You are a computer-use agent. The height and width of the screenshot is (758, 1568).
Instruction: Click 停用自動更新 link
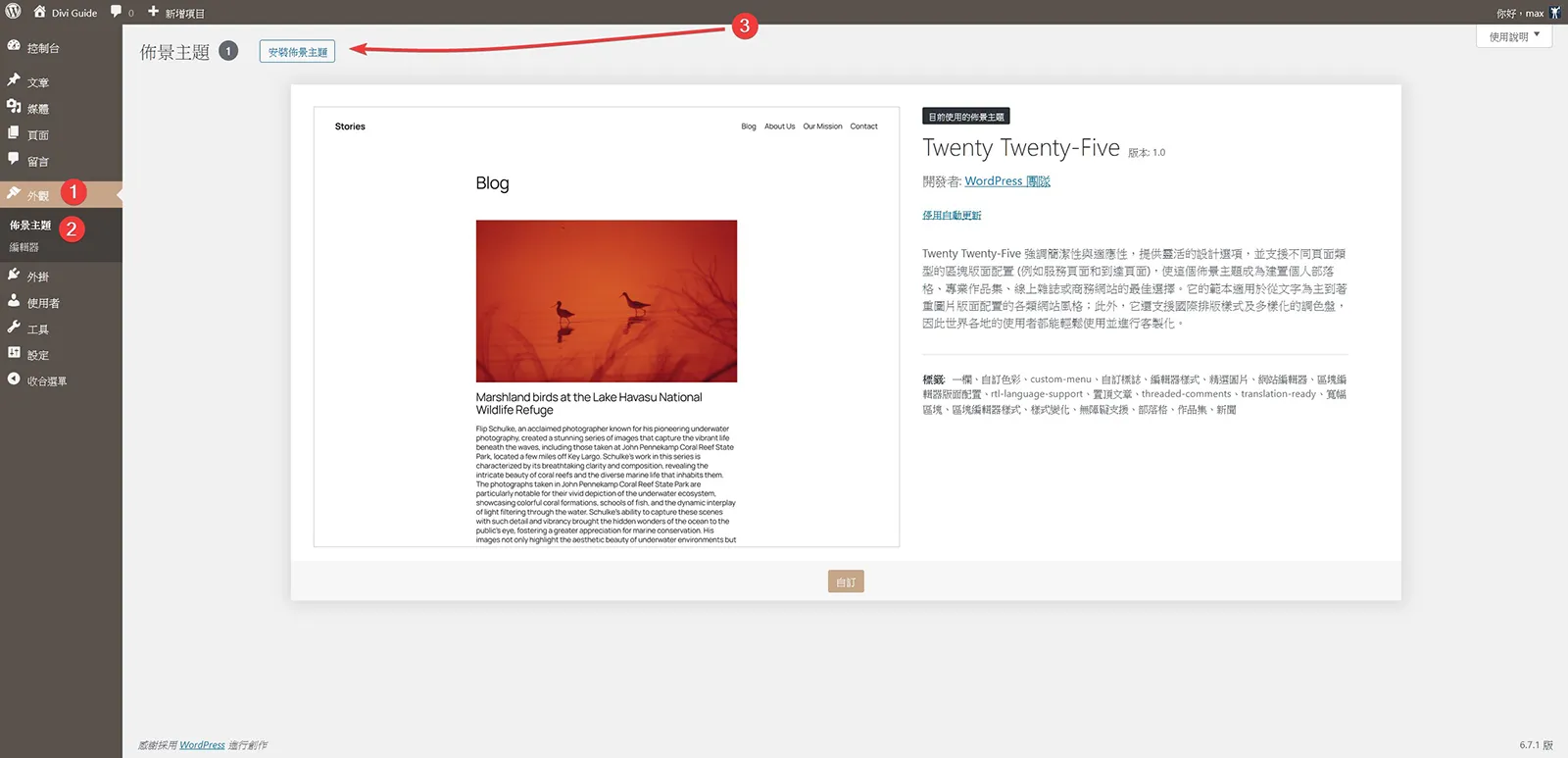point(952,215)
